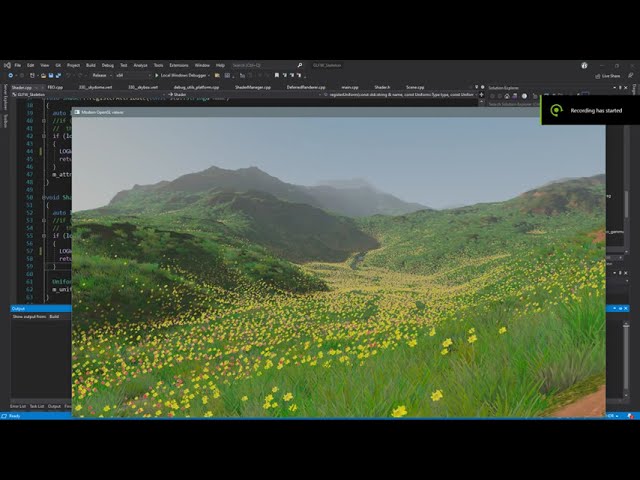640x480 pixels.
Task: Switch to the Output bottom tab
Action: (54, 406)
